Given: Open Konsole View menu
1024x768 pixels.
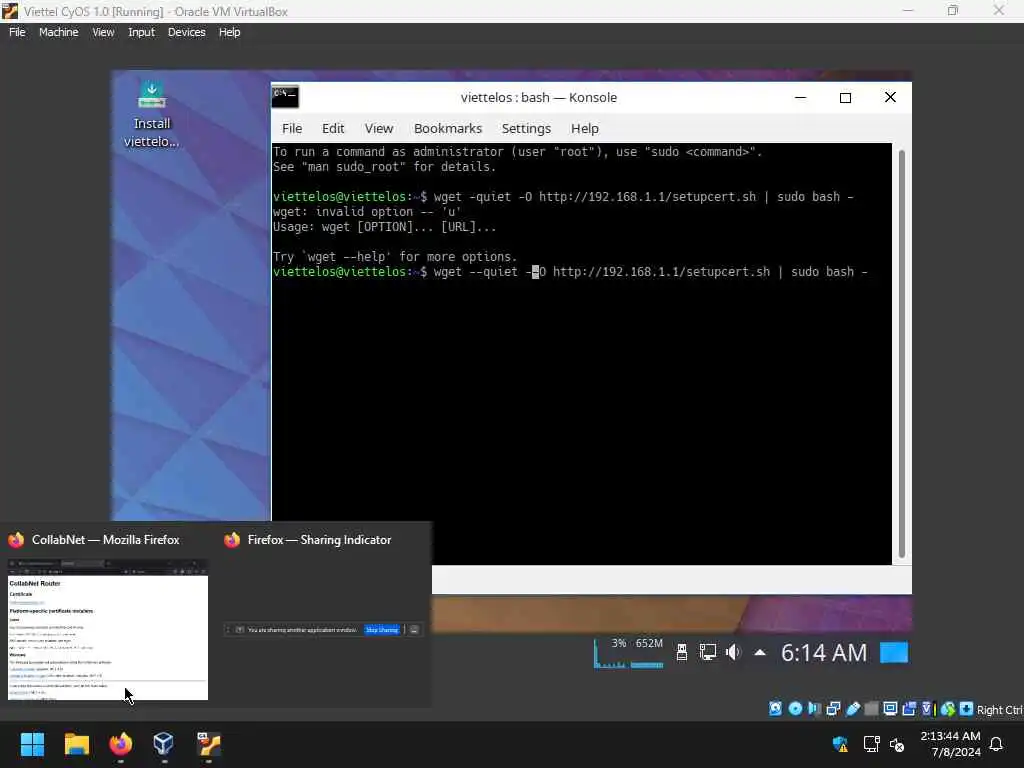Looking at the screenshot, I should point(379,129).
